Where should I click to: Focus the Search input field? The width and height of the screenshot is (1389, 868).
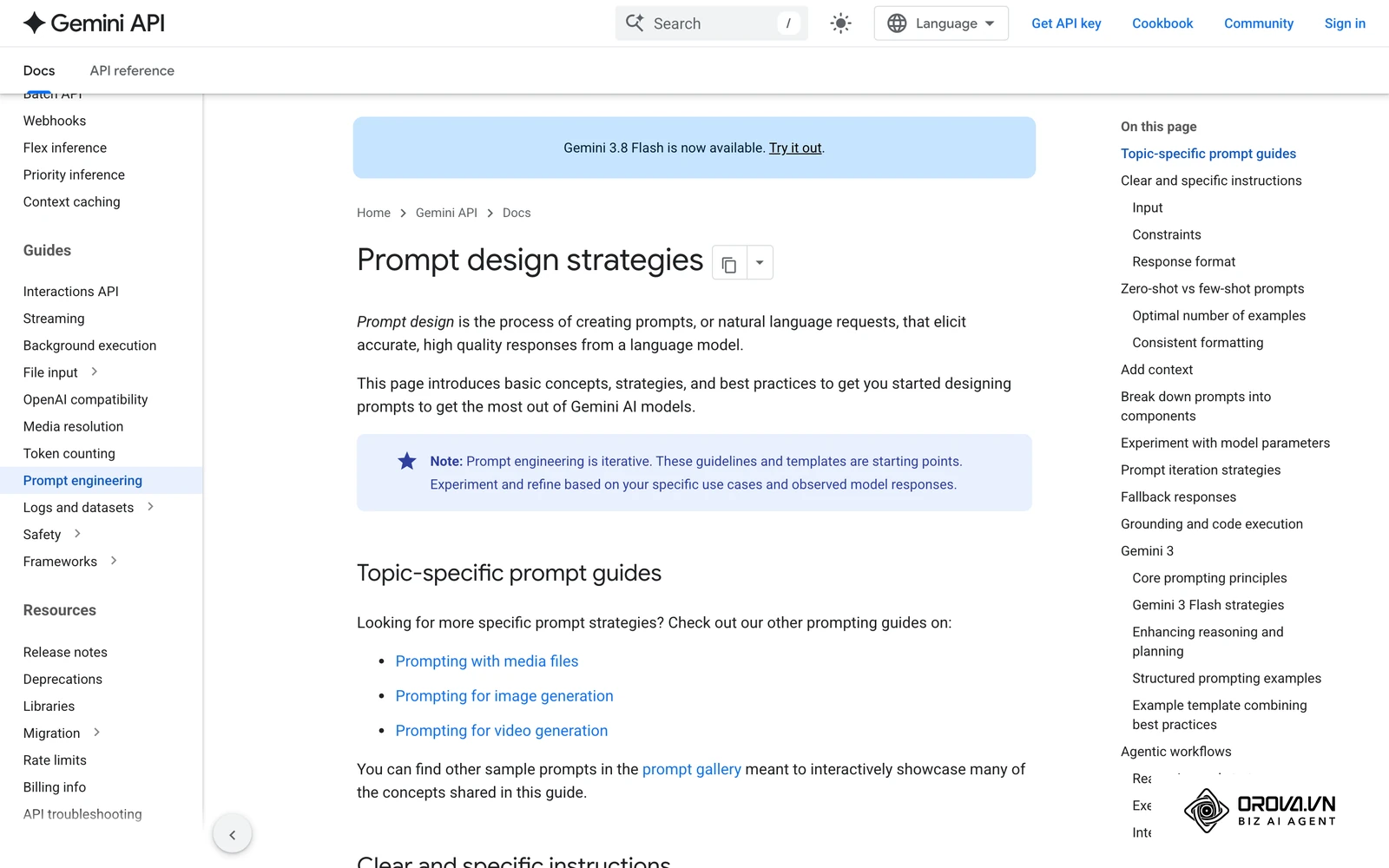coord(712,23)
